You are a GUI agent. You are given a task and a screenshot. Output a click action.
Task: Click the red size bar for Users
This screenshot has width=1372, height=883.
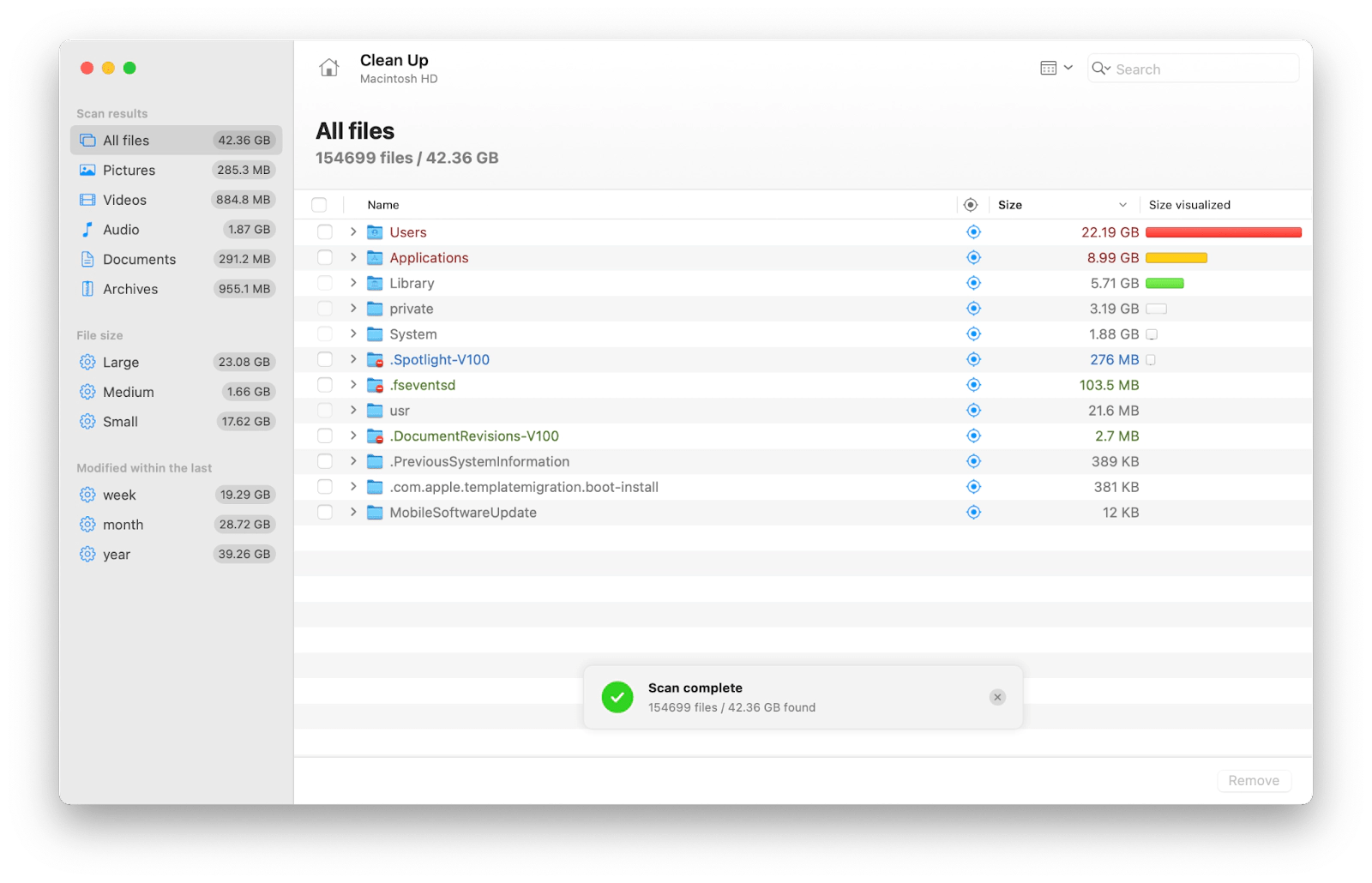(x=1222, y=231)
